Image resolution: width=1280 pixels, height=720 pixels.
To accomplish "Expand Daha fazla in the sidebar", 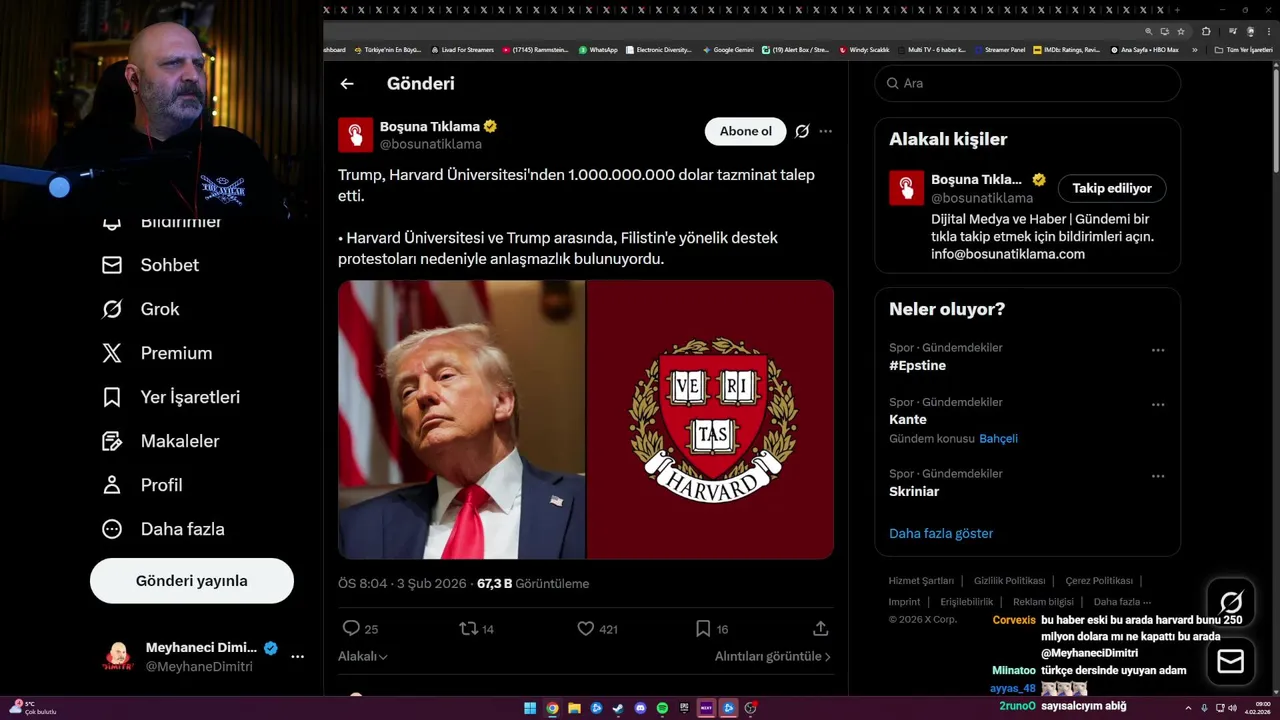I will coord(163,529).
